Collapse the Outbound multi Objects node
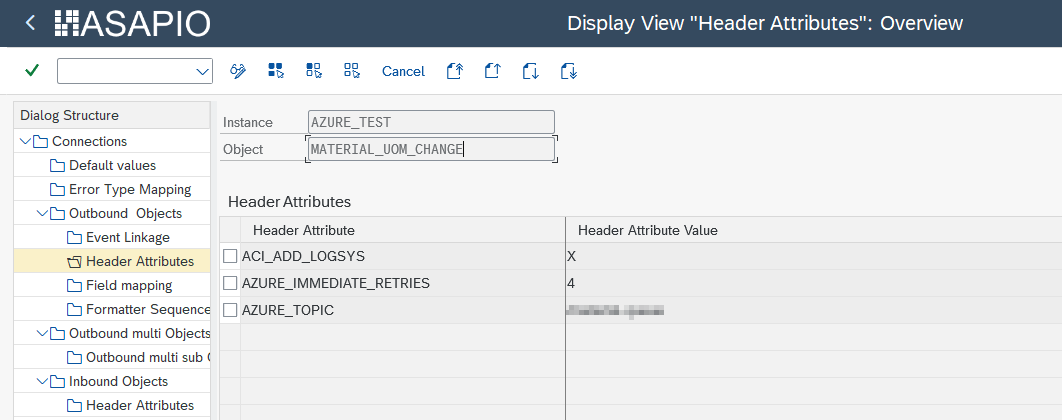This screenshot has height=420, width=1062. click(43, 333)
